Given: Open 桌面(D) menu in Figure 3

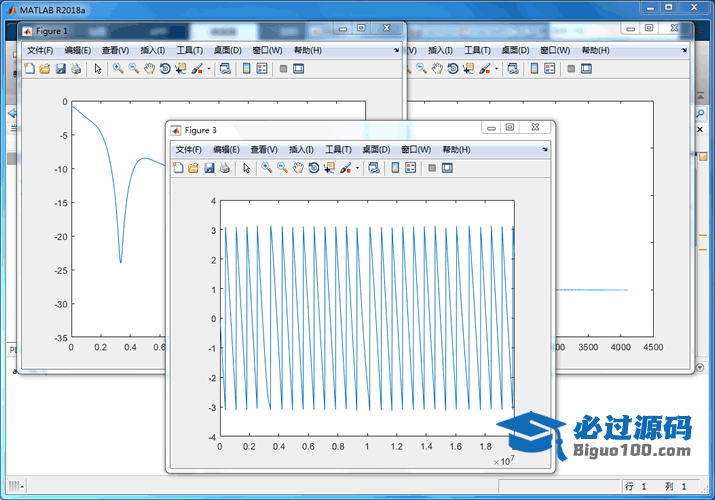Looking at the screenshot, I should 376,149.
